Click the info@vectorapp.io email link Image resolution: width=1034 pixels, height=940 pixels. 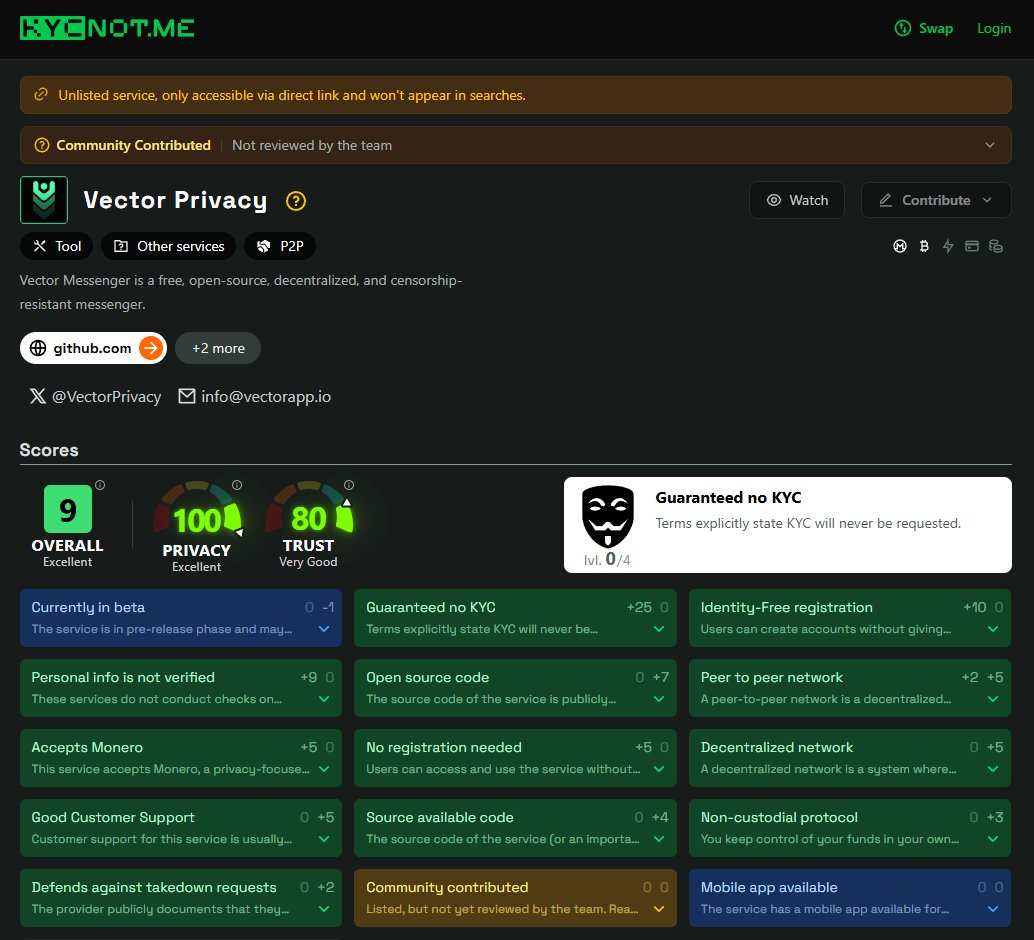(255, 396)
